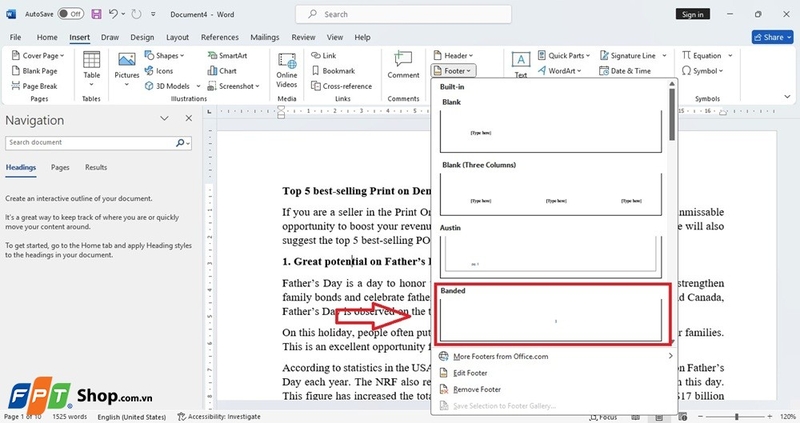Click the Search document input field
Screen dimensions: 800x423
(90, 143)
